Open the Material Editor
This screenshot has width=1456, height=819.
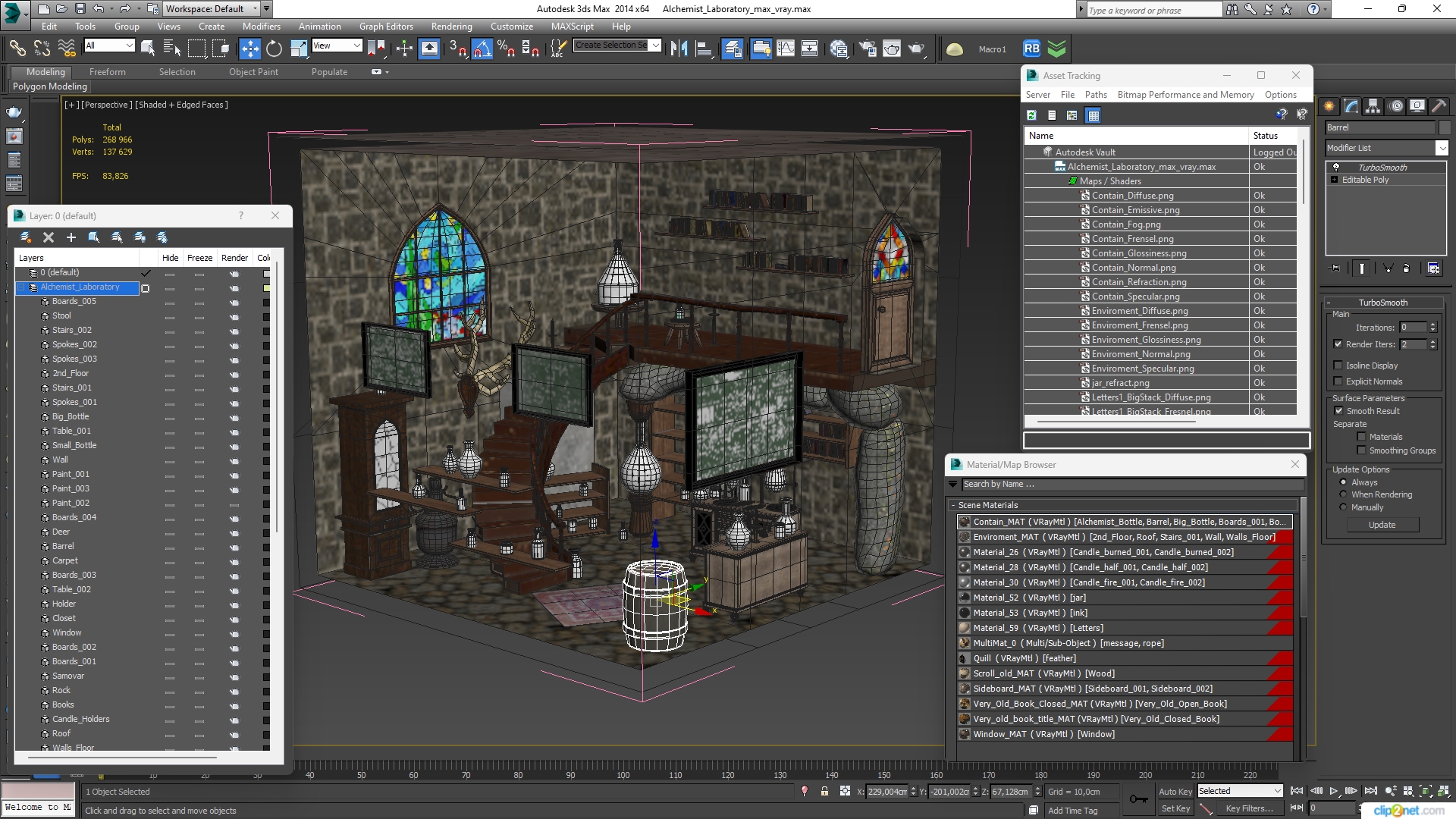(x=839, y=49)
